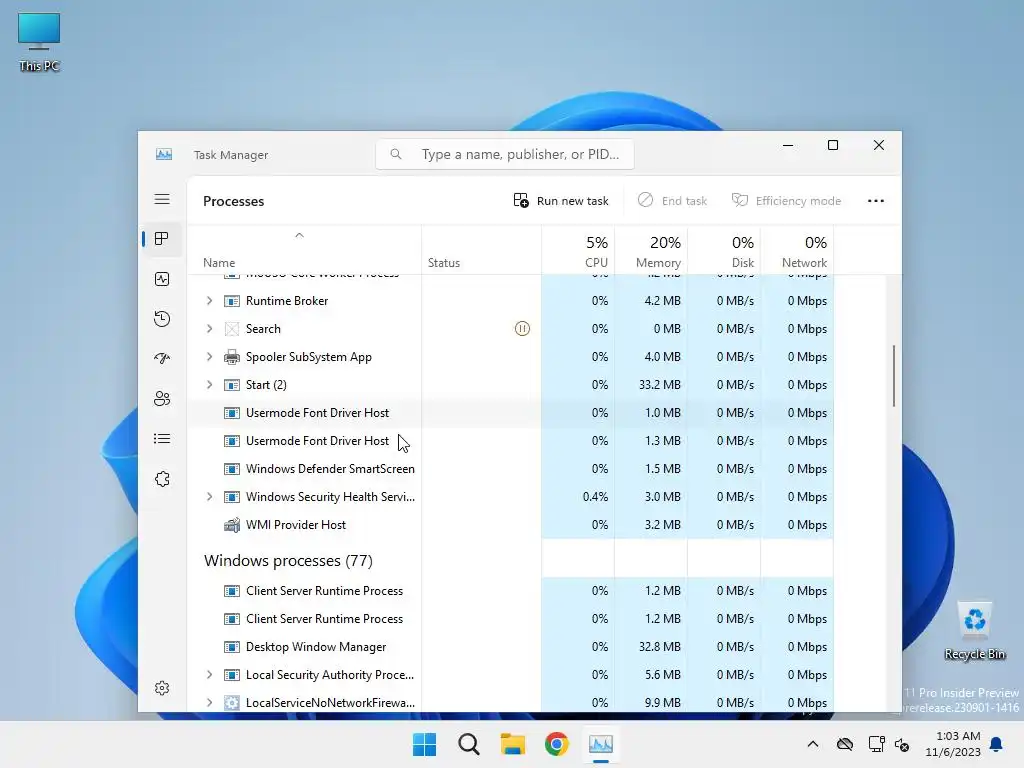Click the WMI Provider Host icon

[x=232, y=524]
